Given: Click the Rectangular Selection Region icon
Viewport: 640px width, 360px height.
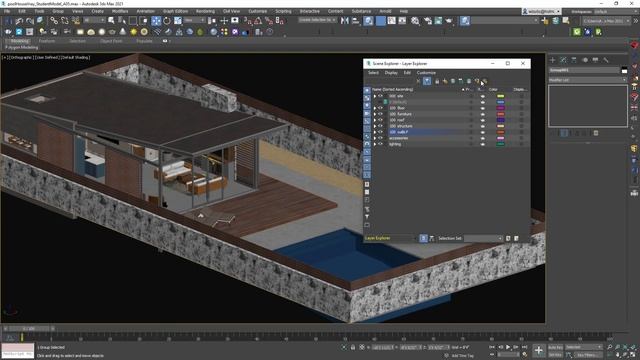Looking at the screenshot, I should [133, 20].
